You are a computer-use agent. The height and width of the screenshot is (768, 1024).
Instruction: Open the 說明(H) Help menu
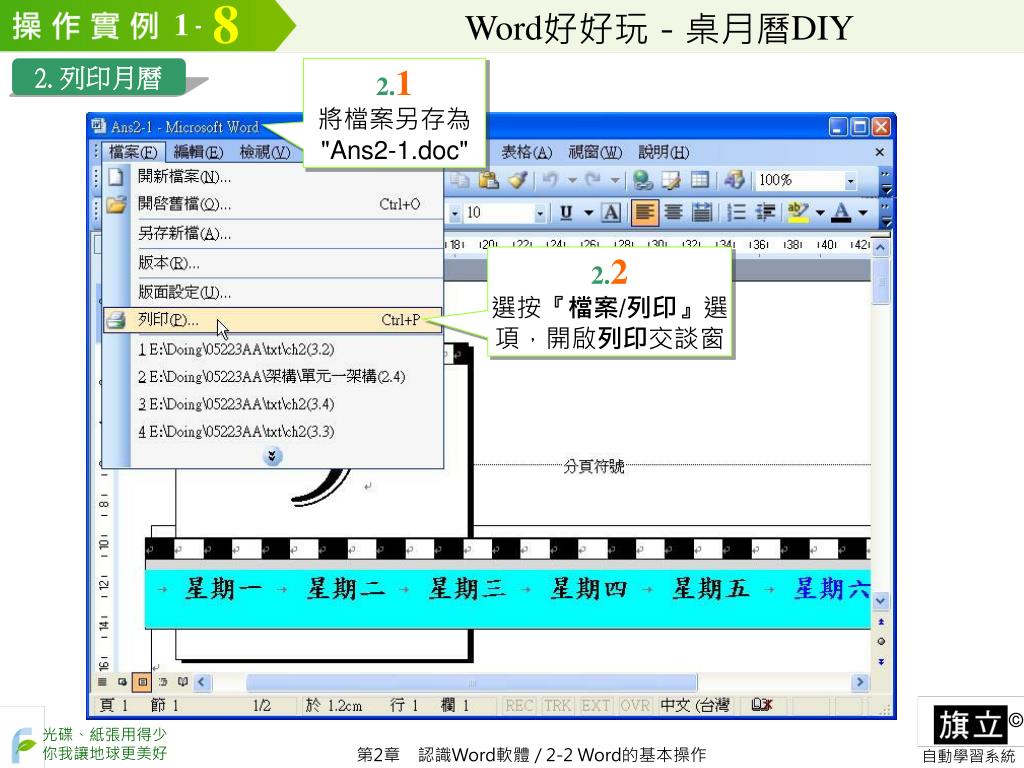(x=664, y=153)
